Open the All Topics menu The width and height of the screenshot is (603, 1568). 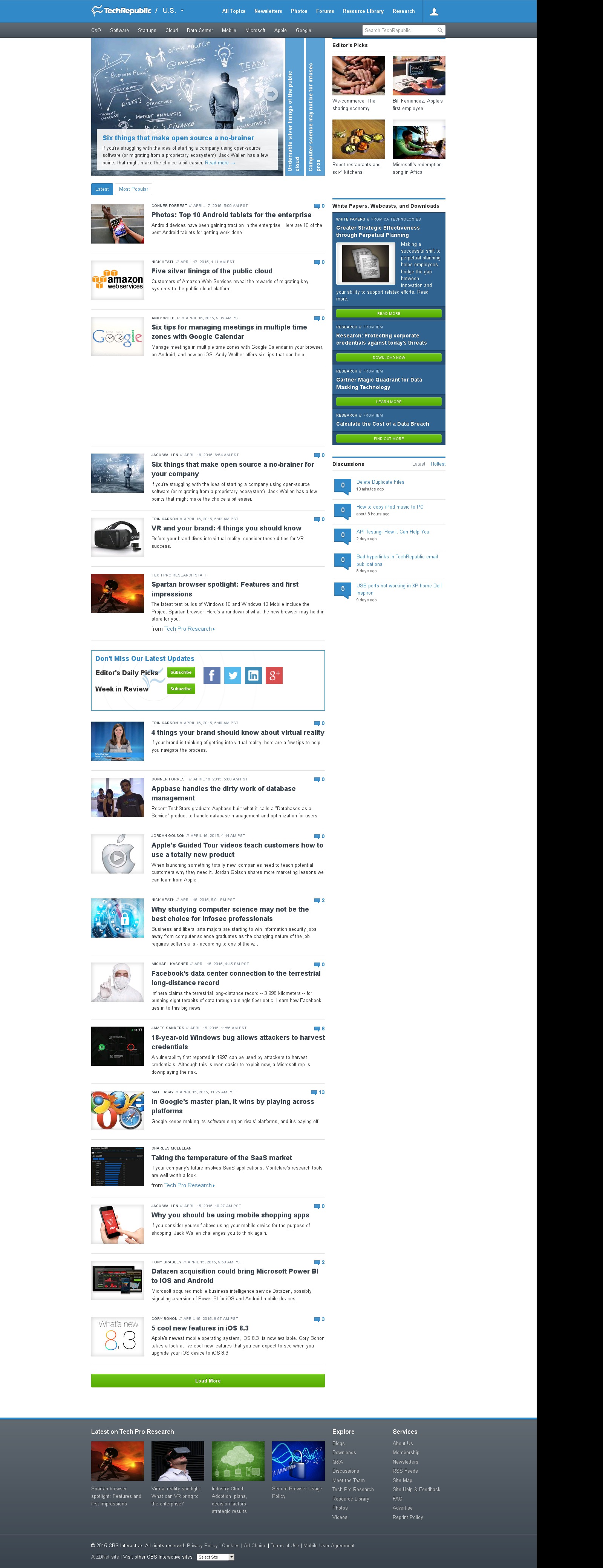234,11
